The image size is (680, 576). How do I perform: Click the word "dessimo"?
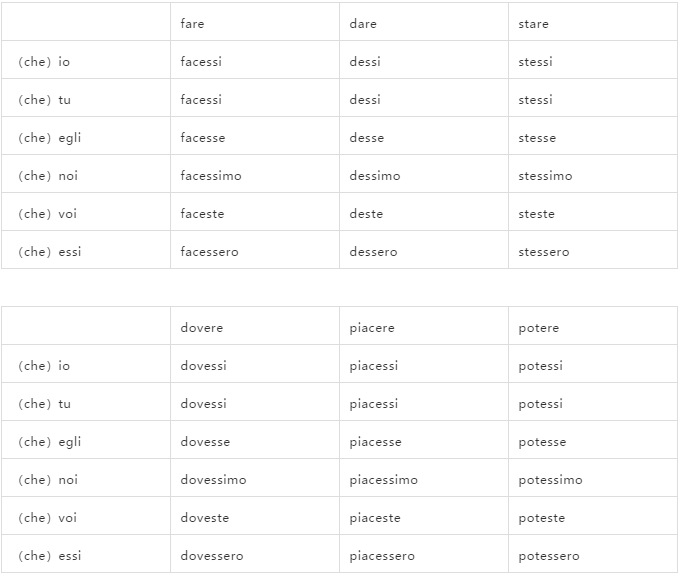(x=375, y=176)
